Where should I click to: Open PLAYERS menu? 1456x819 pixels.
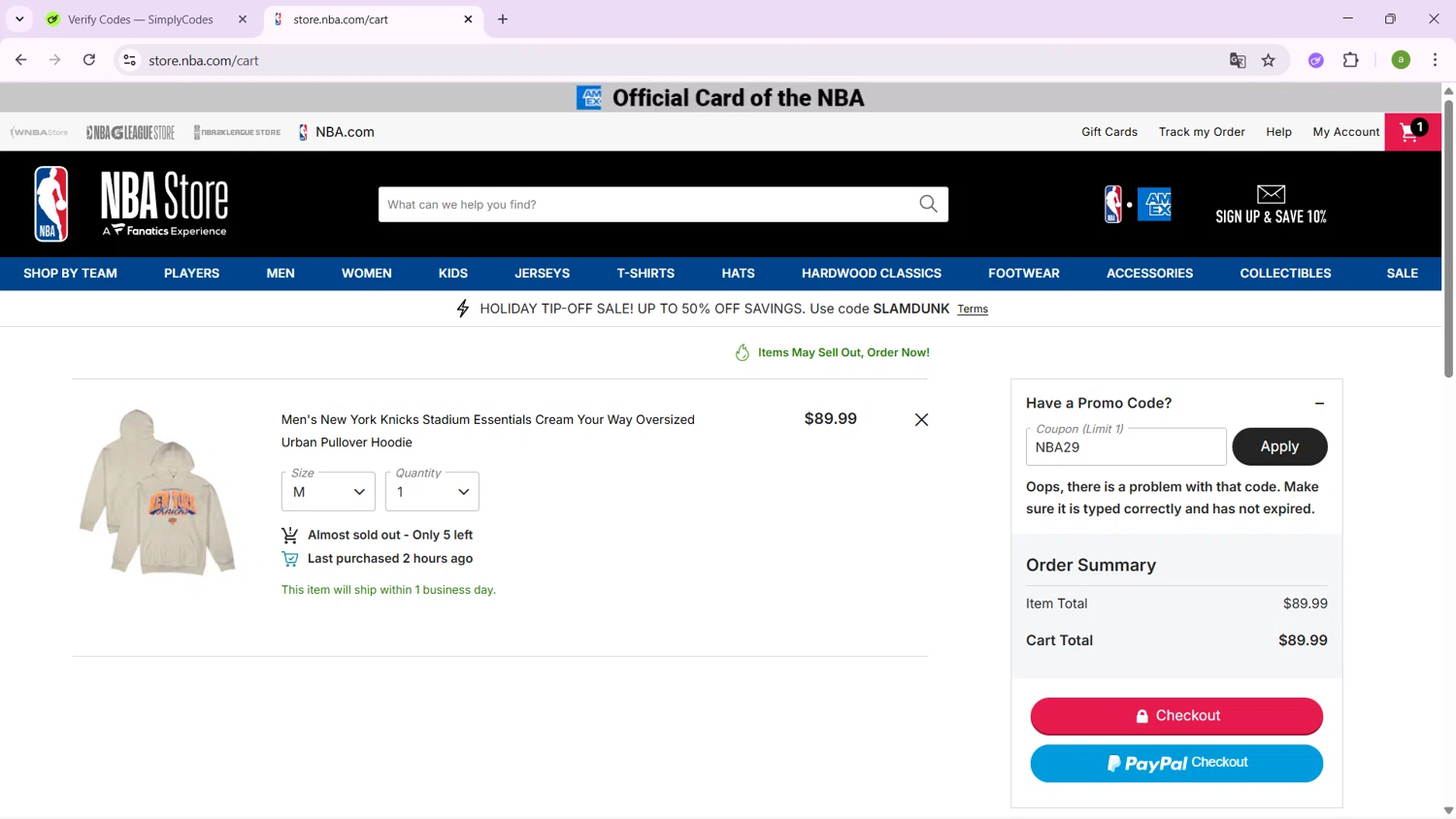click(x=191, y=274)
